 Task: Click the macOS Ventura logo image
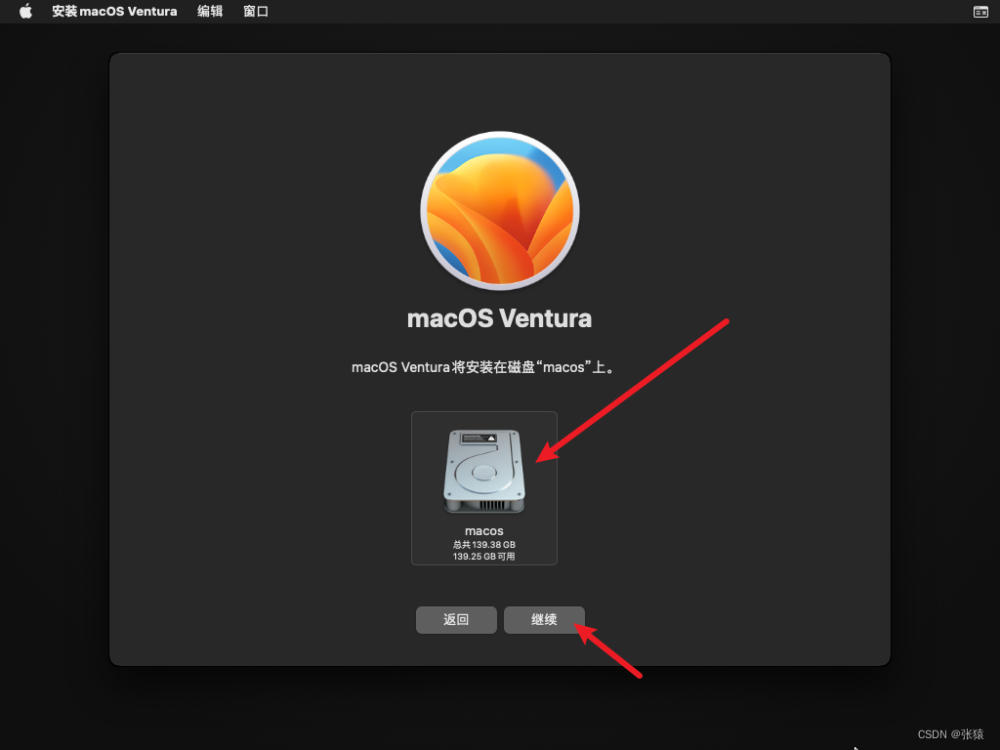[500, 210]
